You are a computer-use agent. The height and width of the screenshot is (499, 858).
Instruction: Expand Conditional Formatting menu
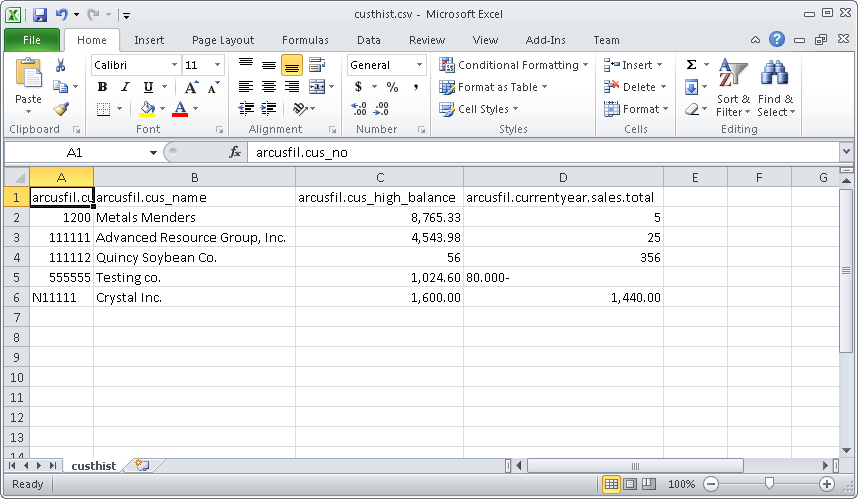pos(513,65)
